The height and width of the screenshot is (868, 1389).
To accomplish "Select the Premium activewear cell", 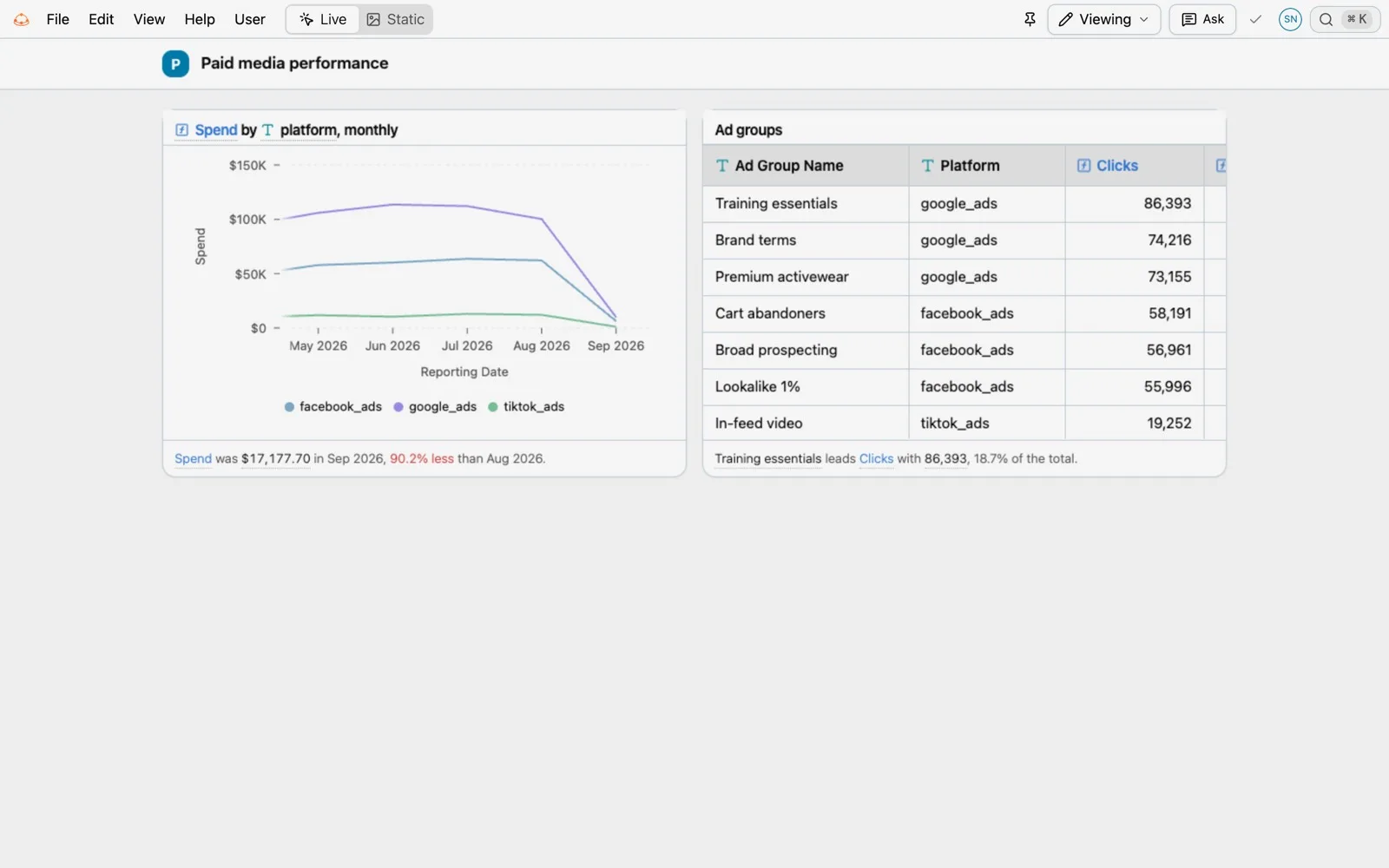I will [x=806, y=277].
